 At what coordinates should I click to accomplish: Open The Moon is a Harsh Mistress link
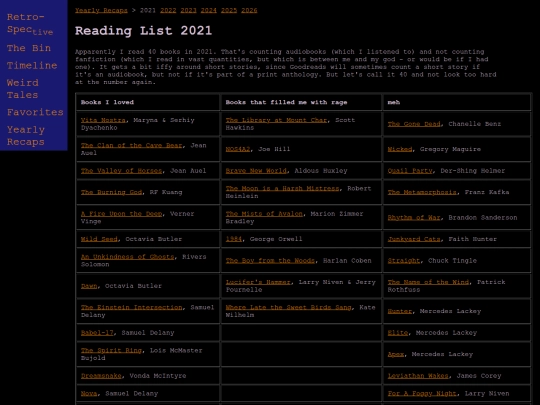(x=282, y=188)
